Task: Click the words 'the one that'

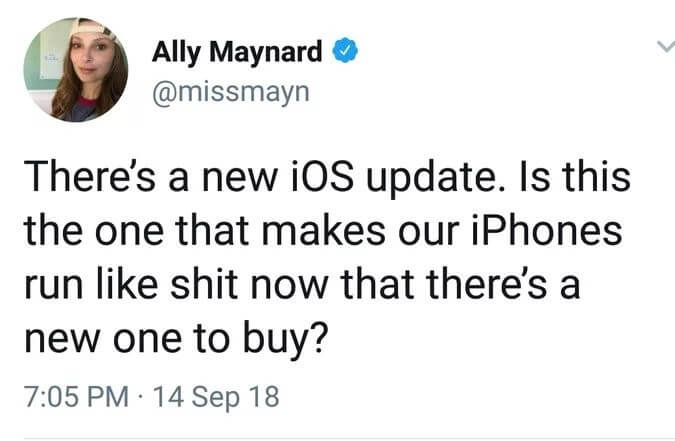Action: tap(136, 230)
